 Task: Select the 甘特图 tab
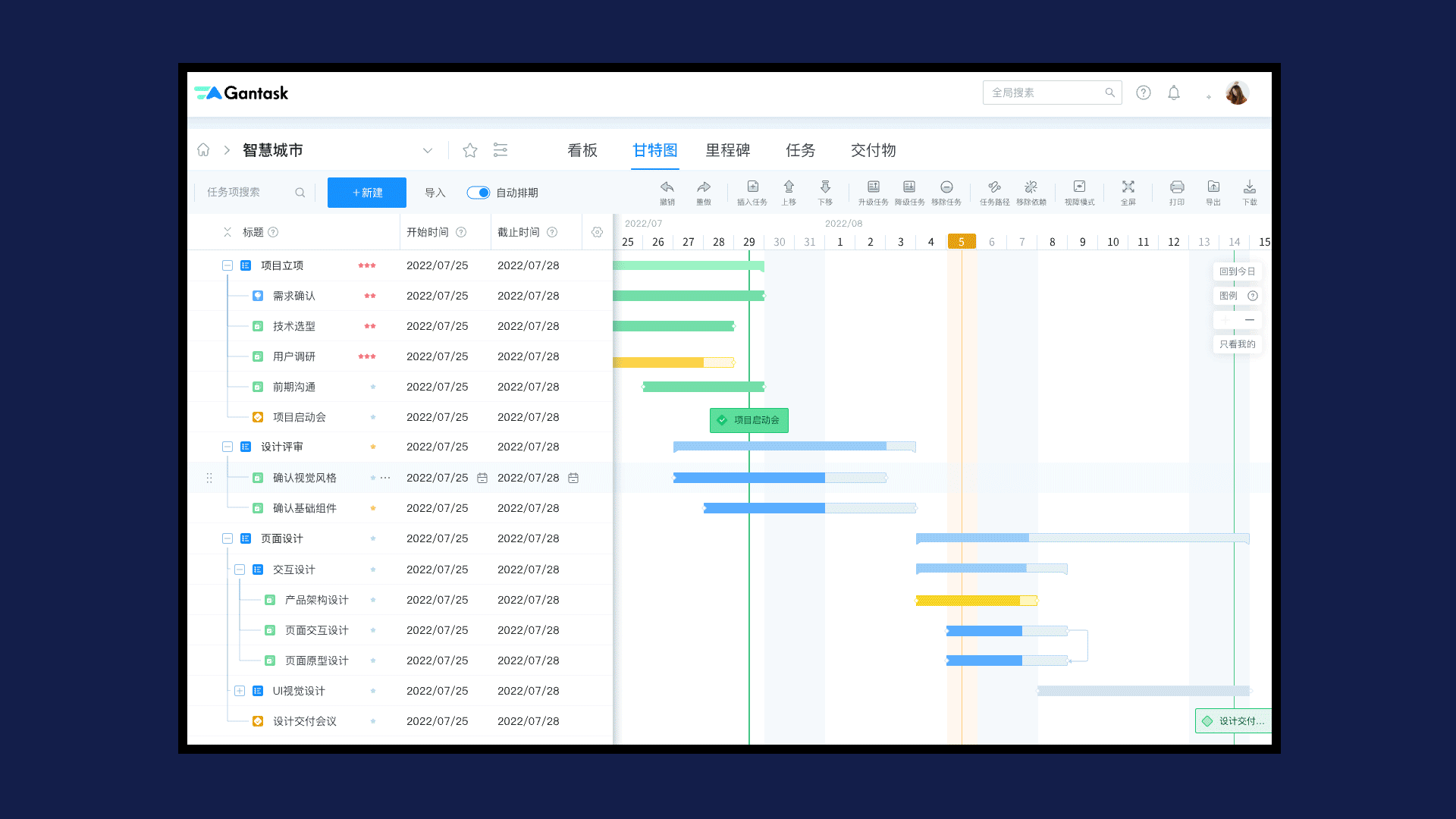click(x=655, y=150)
